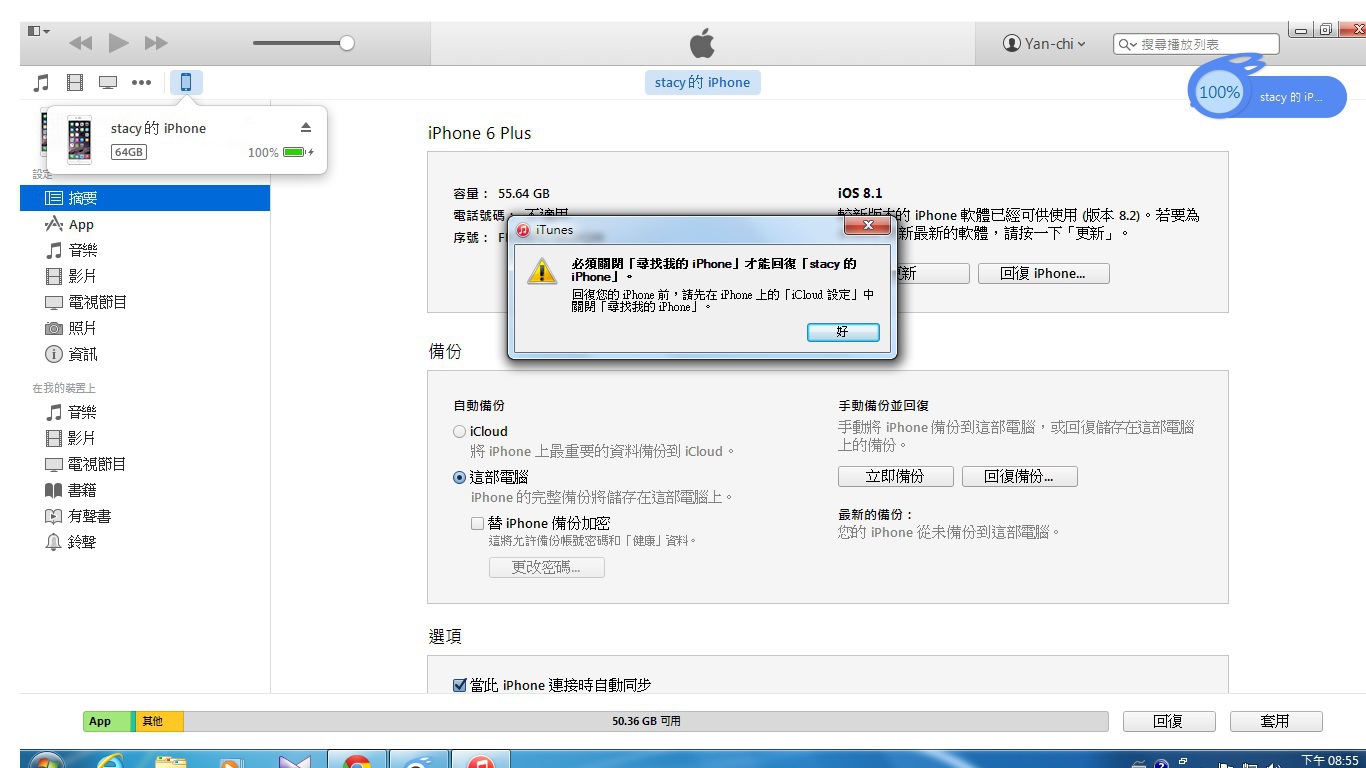Screen dimensions: 1366x768
Task: Open 電視節目 under the settings section
Action: (144, 302)
